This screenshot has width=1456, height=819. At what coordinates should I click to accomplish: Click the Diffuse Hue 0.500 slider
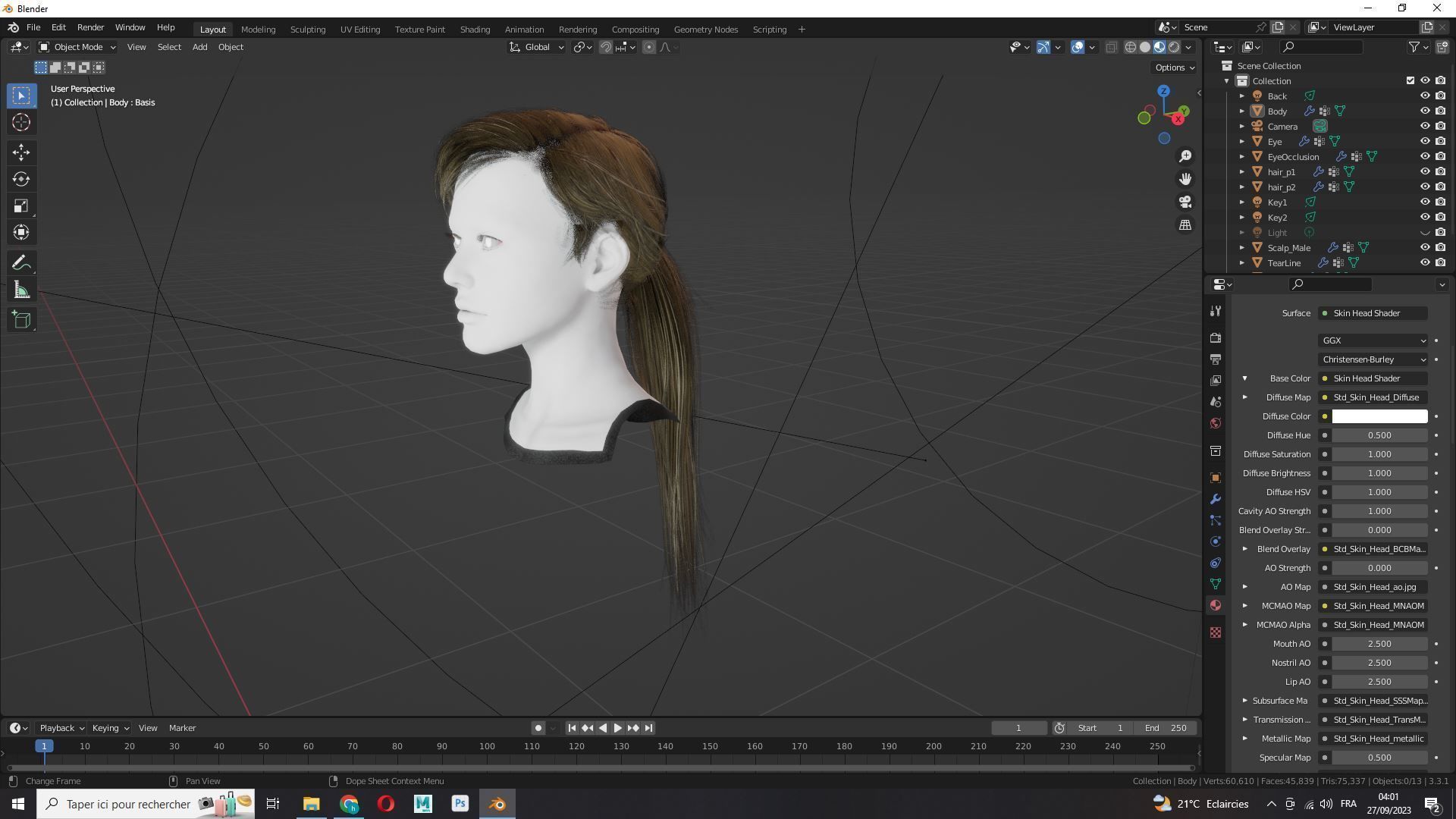point(1379,435)
